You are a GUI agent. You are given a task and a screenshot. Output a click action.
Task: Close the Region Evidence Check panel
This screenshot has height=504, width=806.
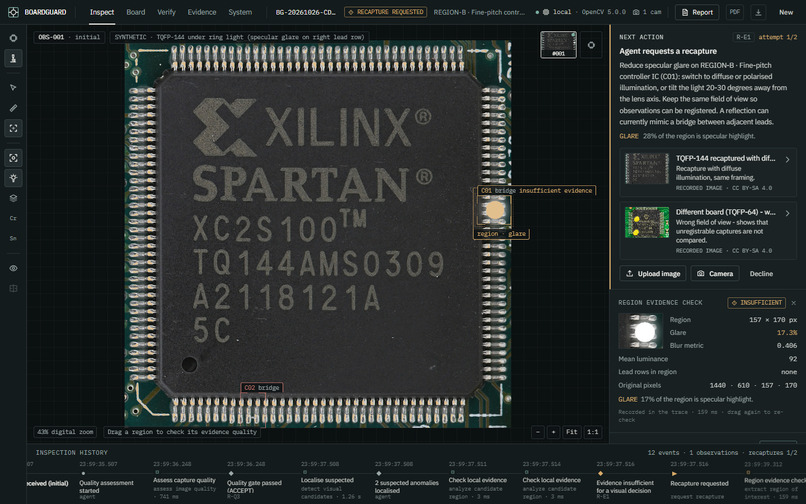pos(794,303)
